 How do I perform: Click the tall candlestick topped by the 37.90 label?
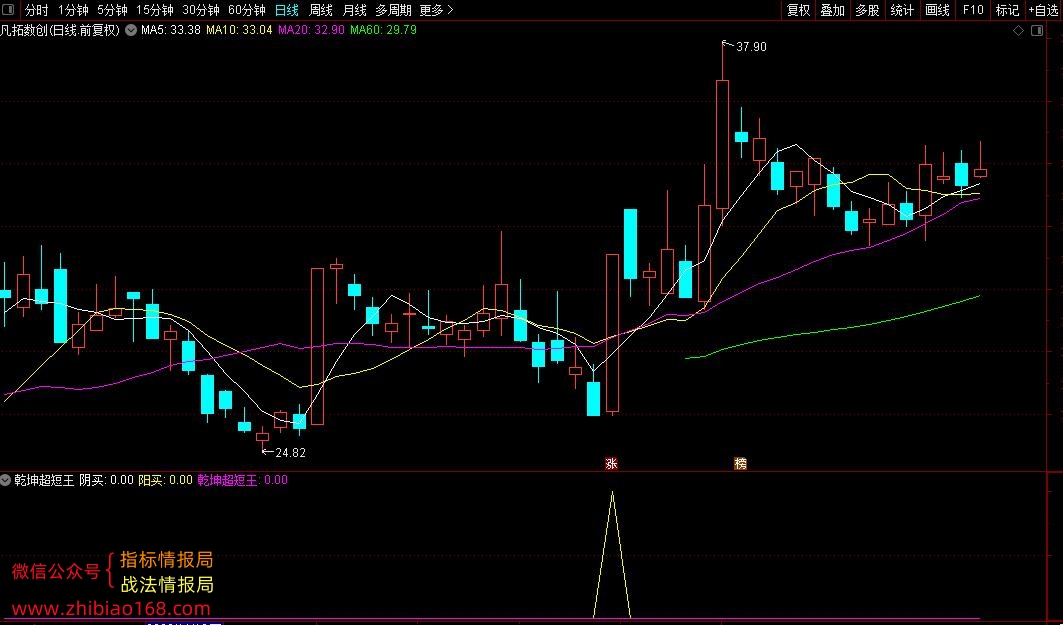723,144
